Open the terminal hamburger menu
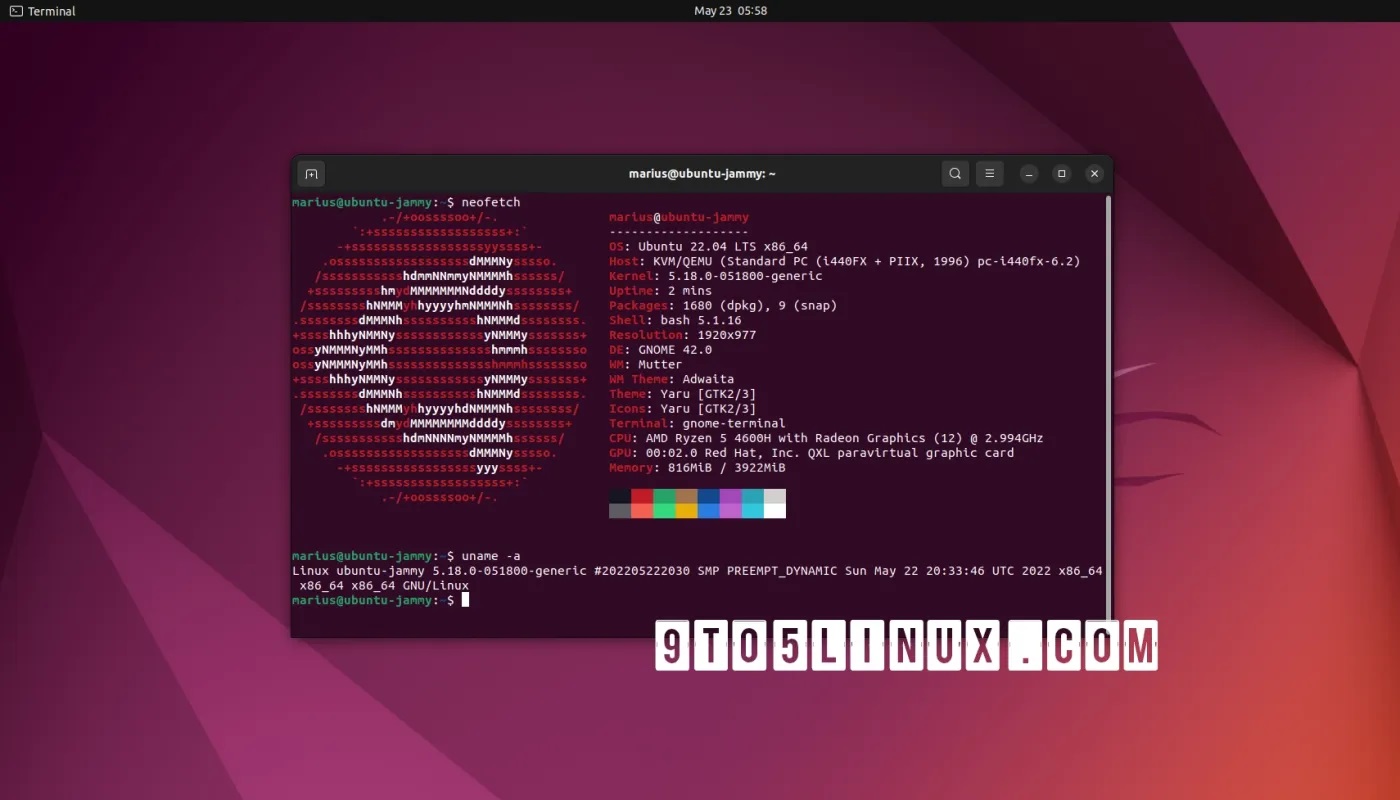This screenshot has width=1400, height=800. (x=989, y=174)
